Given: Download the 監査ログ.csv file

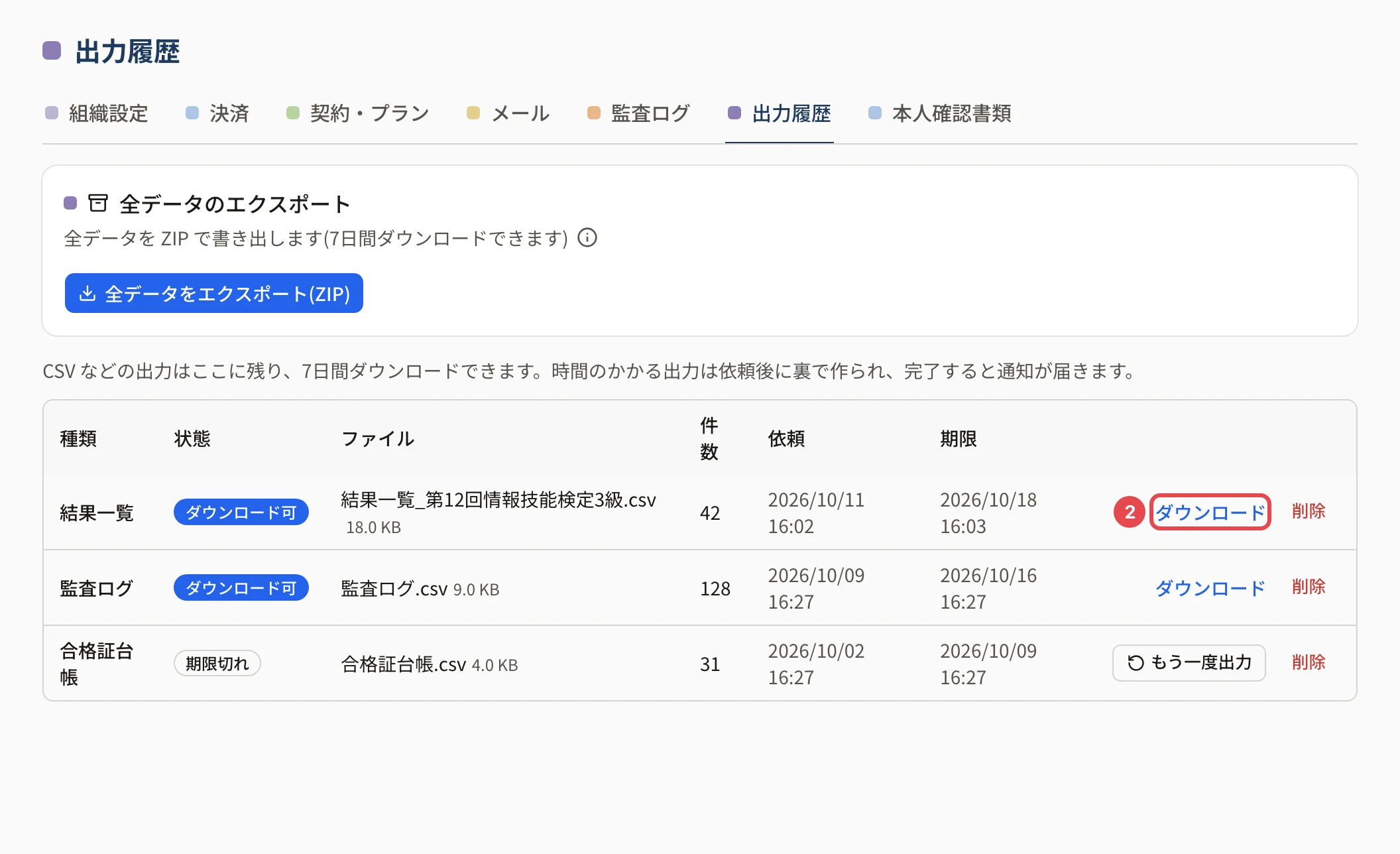Looking at the screenshot, I should (1210, 587).
